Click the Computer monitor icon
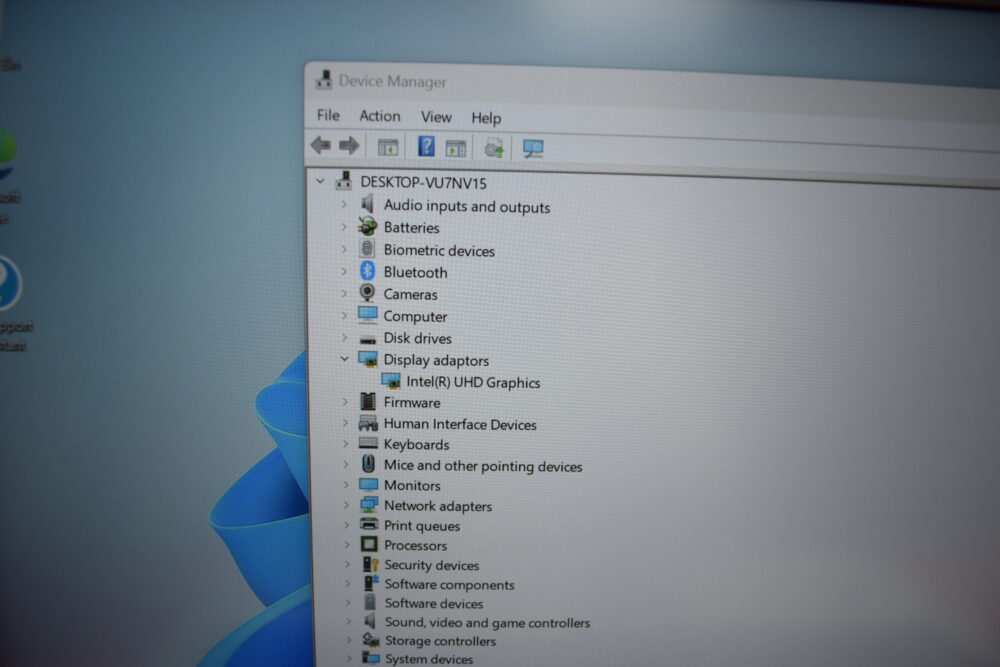Screen dimensions: 1000x667 click(368, 315)
